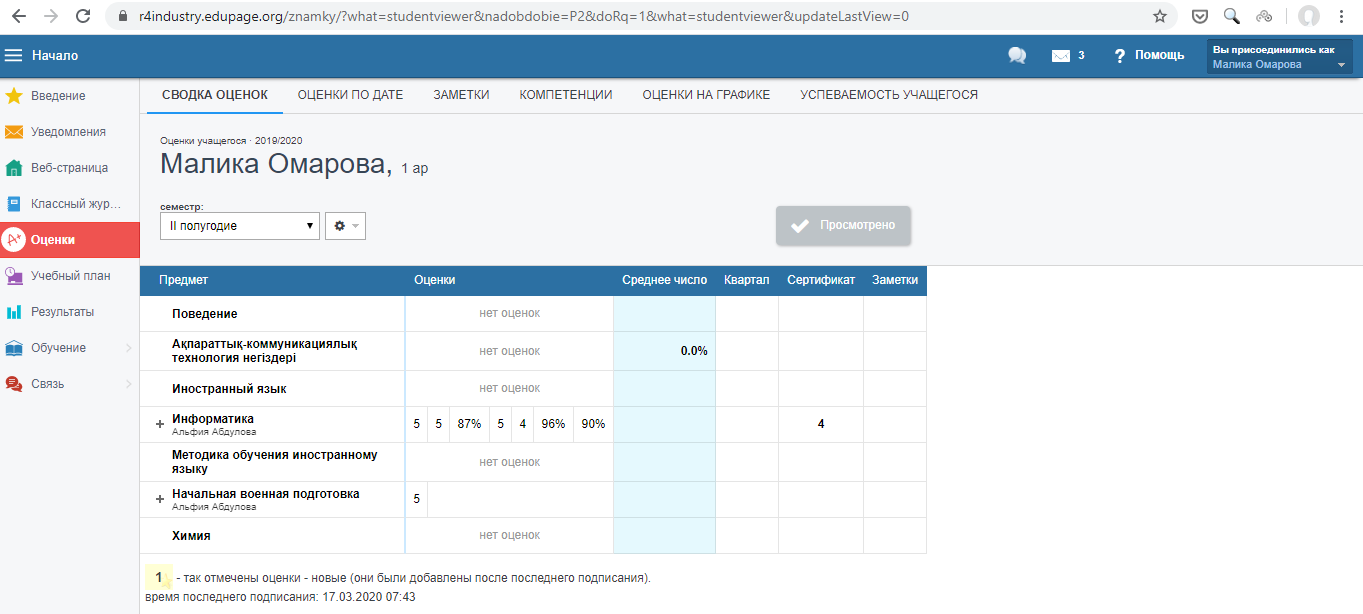
Task: Click the site lock icon in address bar
Action: 123,17
